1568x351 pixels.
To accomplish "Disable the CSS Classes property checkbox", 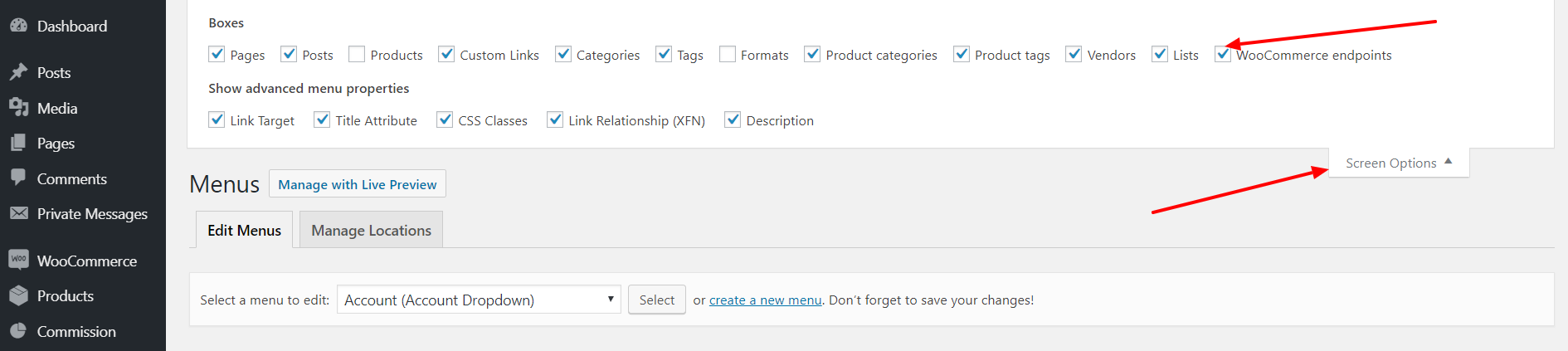I will coord(445,119).
